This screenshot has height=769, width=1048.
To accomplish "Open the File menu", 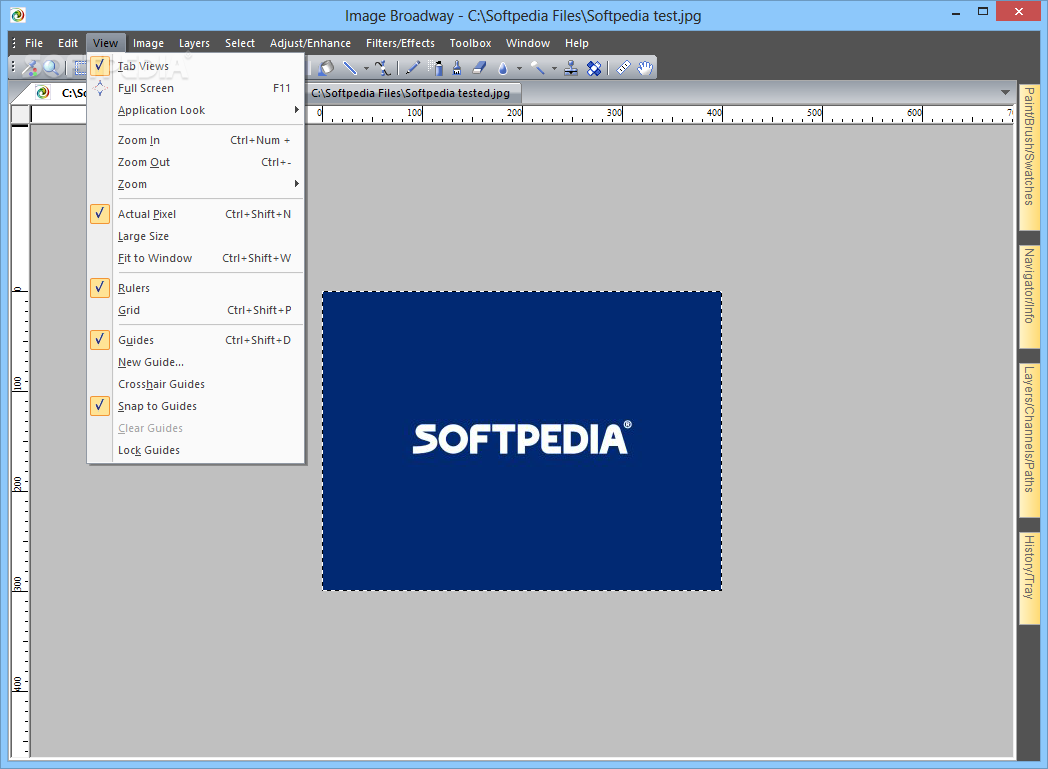I will [33, 43].
